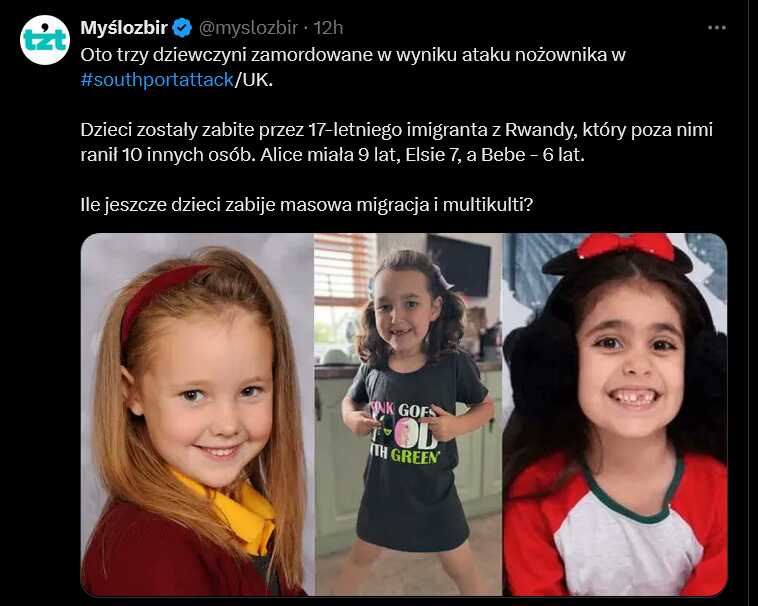Click the window blinds in the middle photo
This screenshot has height=606, width=758.
(345, 269)
